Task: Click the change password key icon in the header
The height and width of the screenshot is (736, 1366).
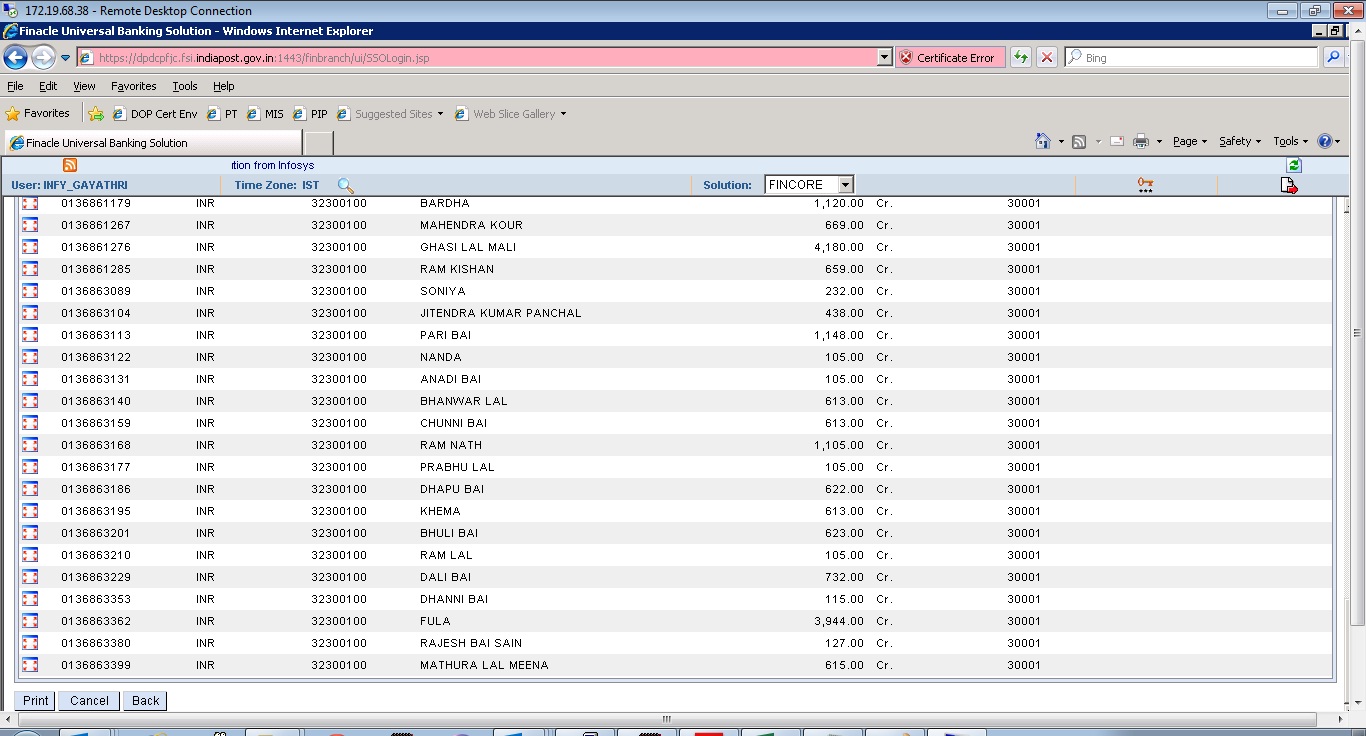Action: point(1144,184)
